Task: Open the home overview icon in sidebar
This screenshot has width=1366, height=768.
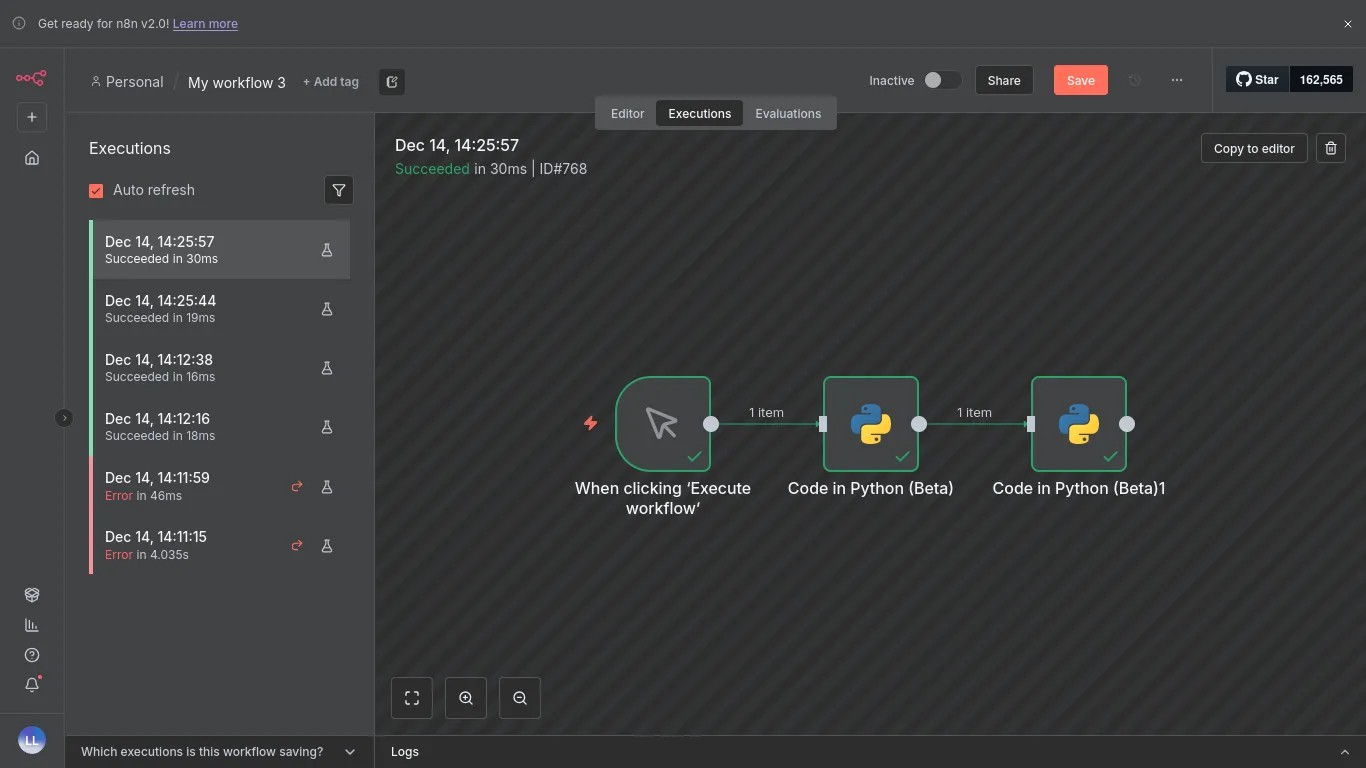Action: click(x=32, y=158)
